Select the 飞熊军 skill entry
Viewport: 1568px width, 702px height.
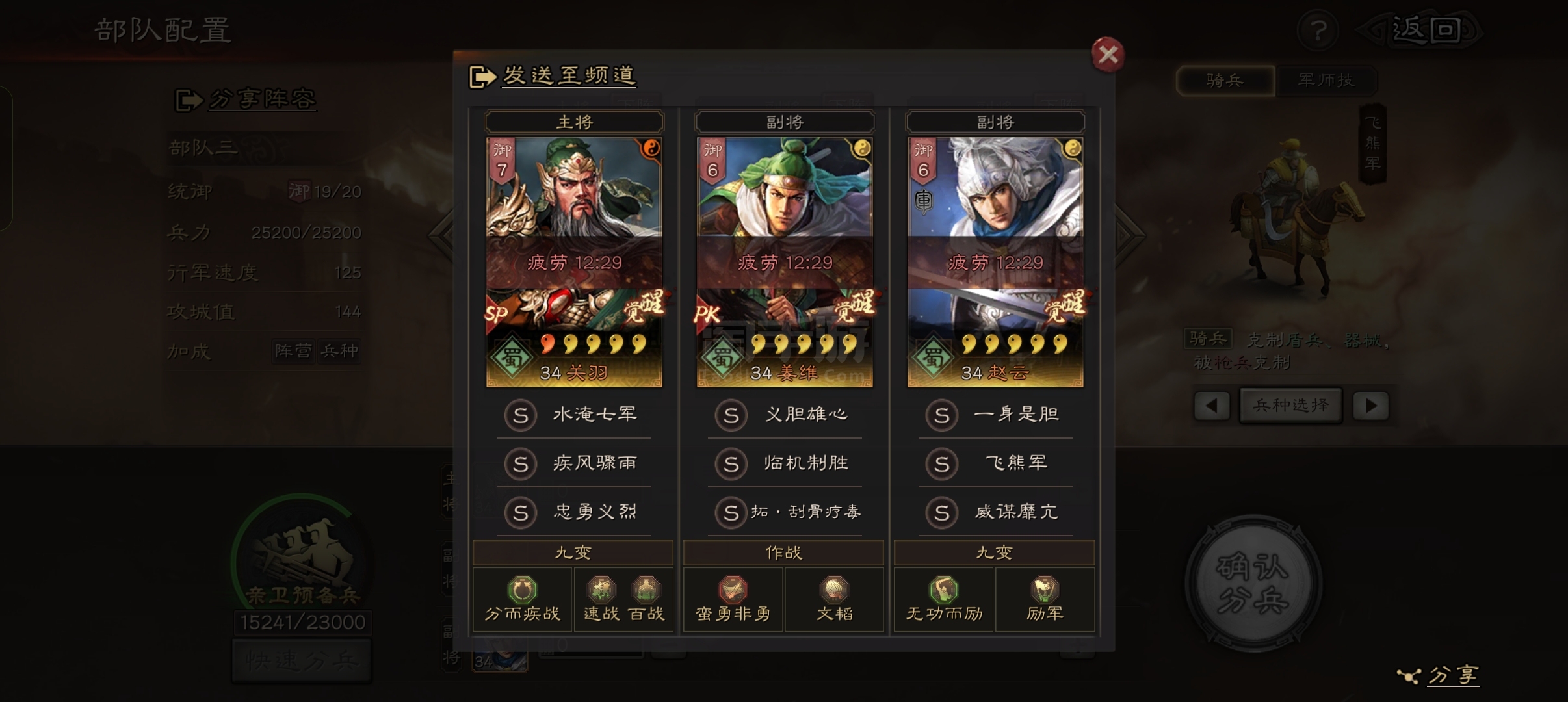[995, 463]
